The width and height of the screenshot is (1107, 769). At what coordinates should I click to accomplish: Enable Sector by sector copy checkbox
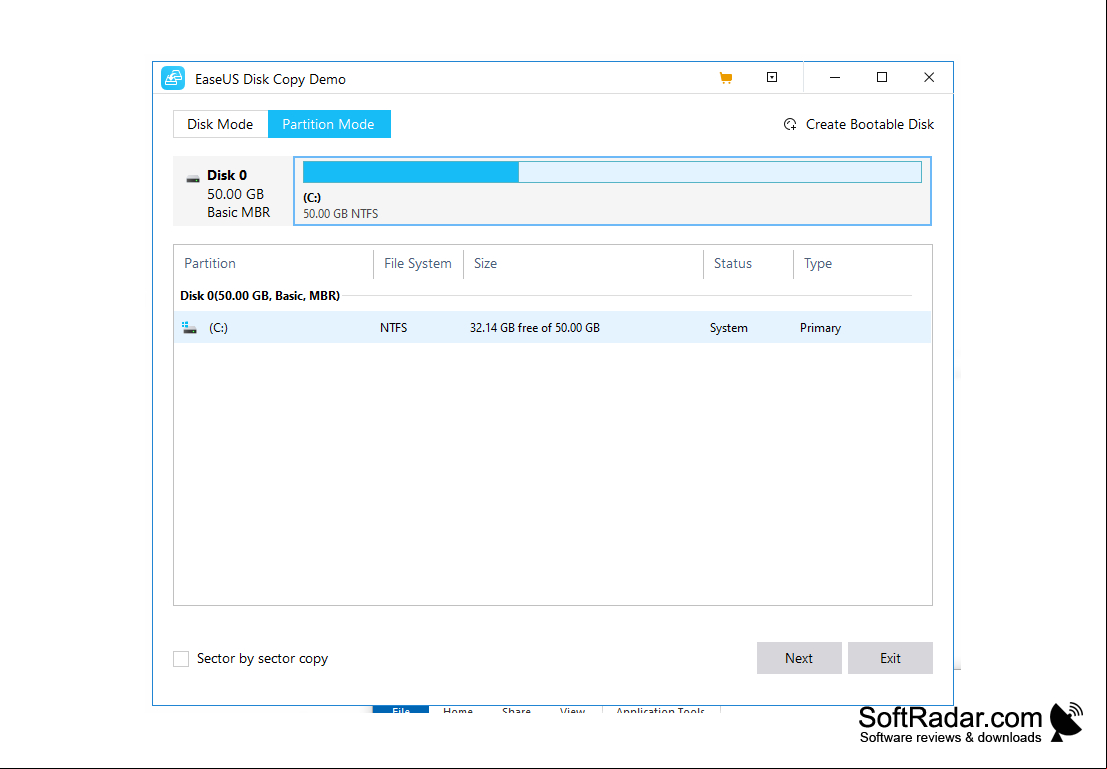click(181, 659)
